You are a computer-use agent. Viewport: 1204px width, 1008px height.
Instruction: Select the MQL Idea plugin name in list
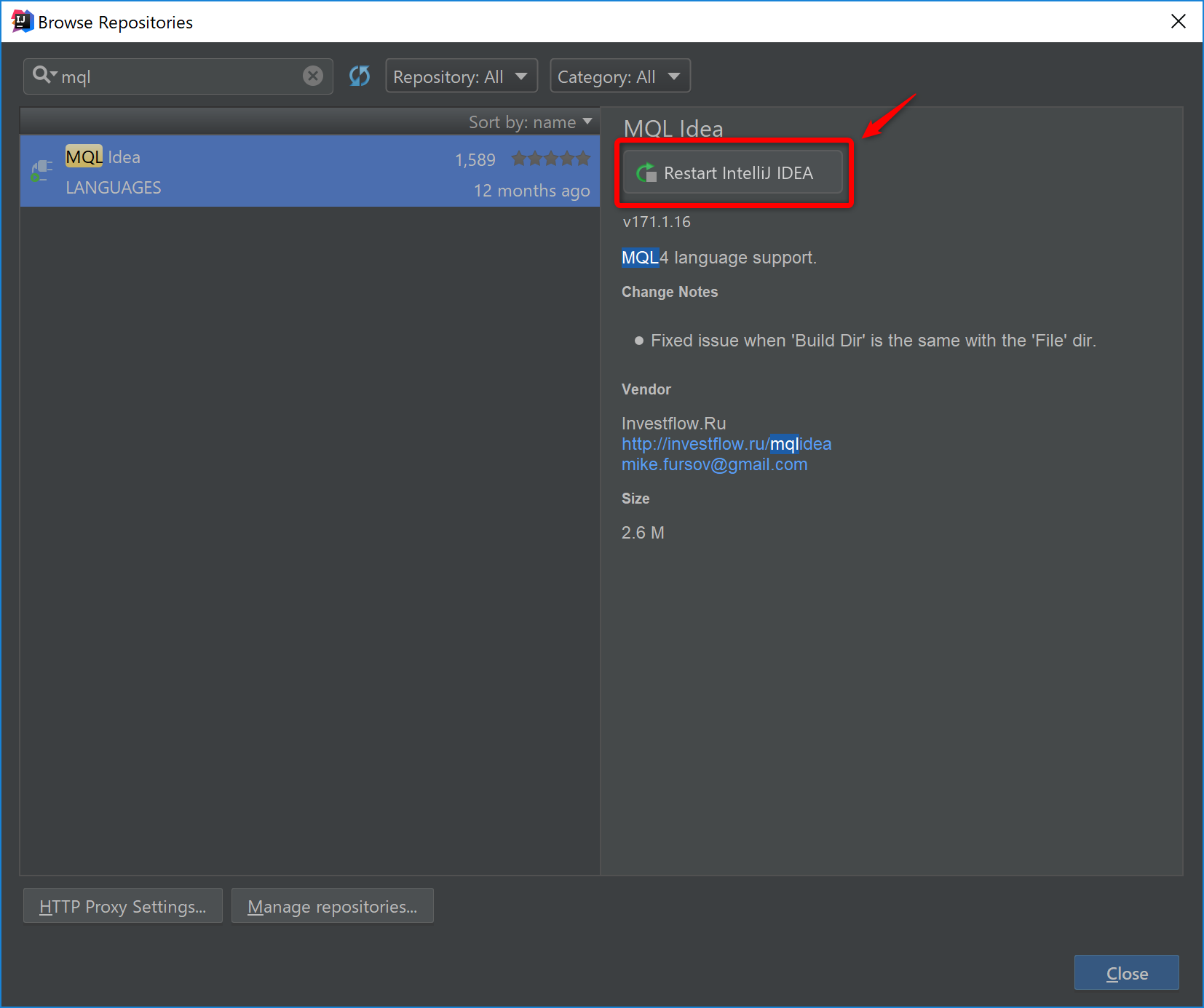103,157
